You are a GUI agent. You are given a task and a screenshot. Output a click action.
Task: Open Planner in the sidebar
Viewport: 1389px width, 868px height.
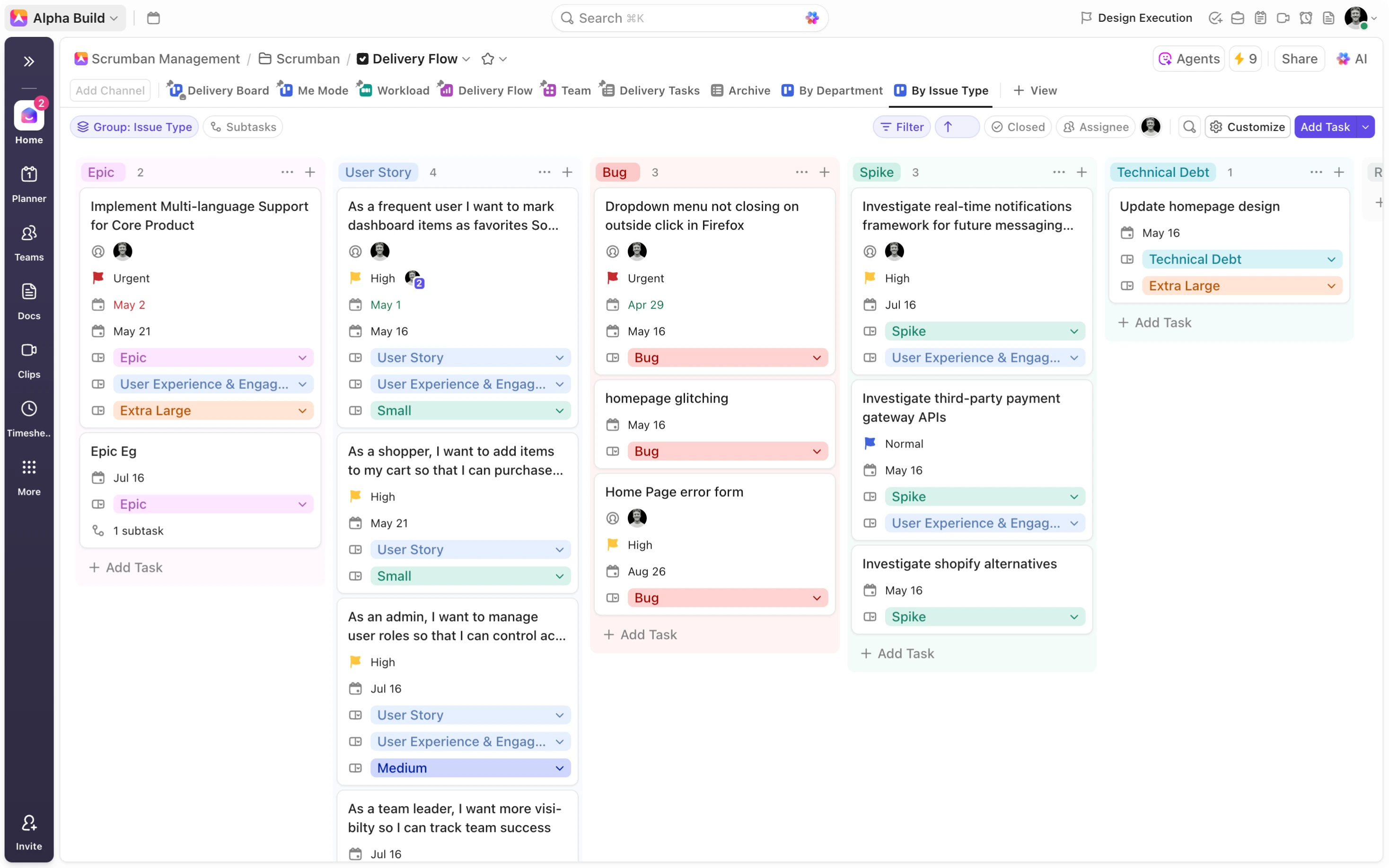(29, 184)
